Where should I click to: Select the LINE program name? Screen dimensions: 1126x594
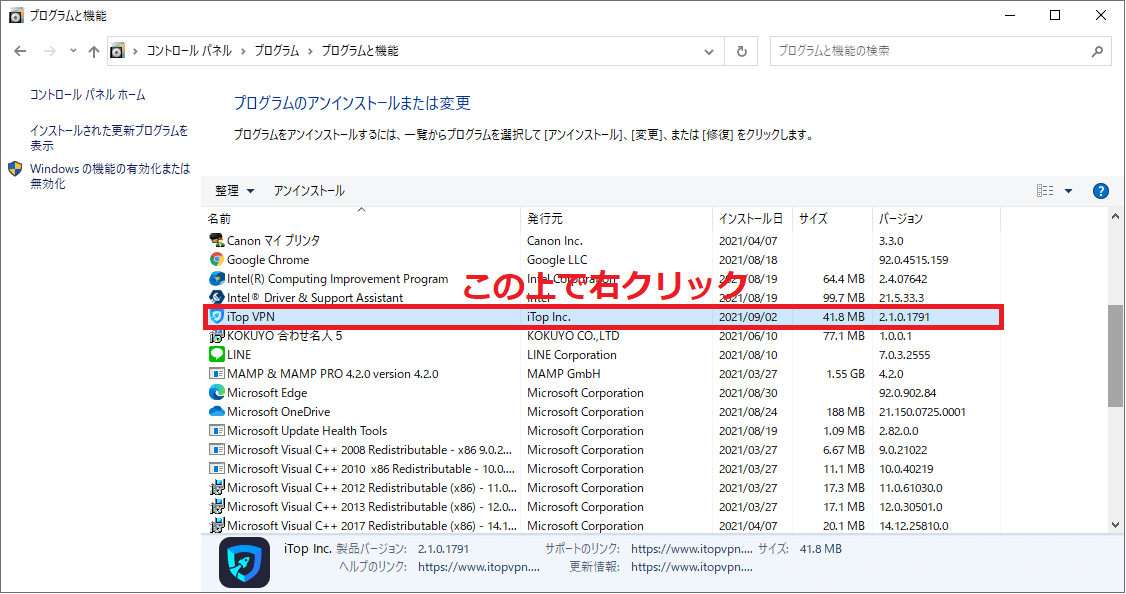[x=239, y=355]
